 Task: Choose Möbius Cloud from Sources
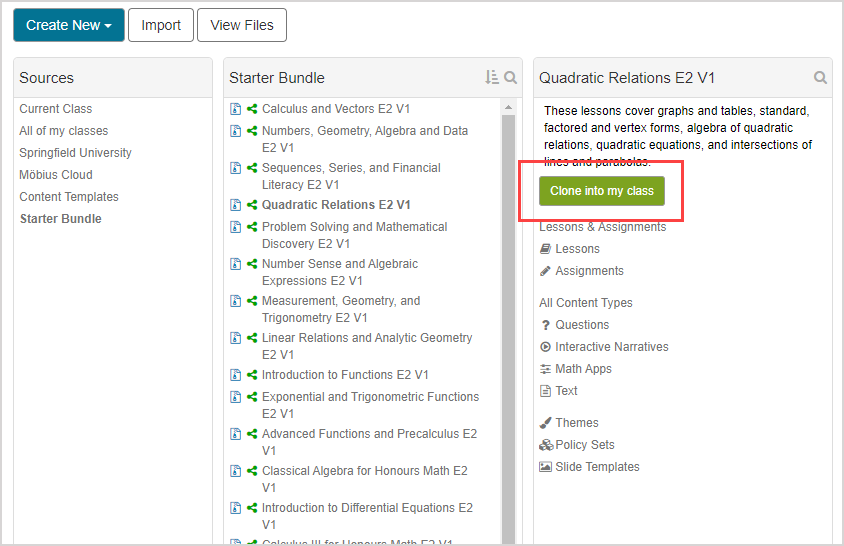coord(56,175)
